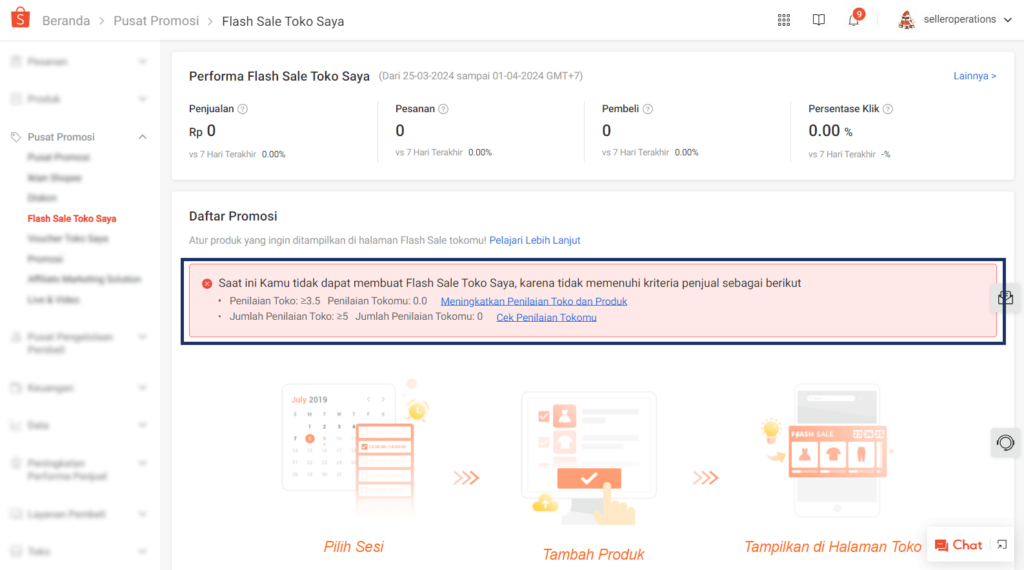Click the selleroperations username
The image size is (1024, 570).
pos(959,20)
